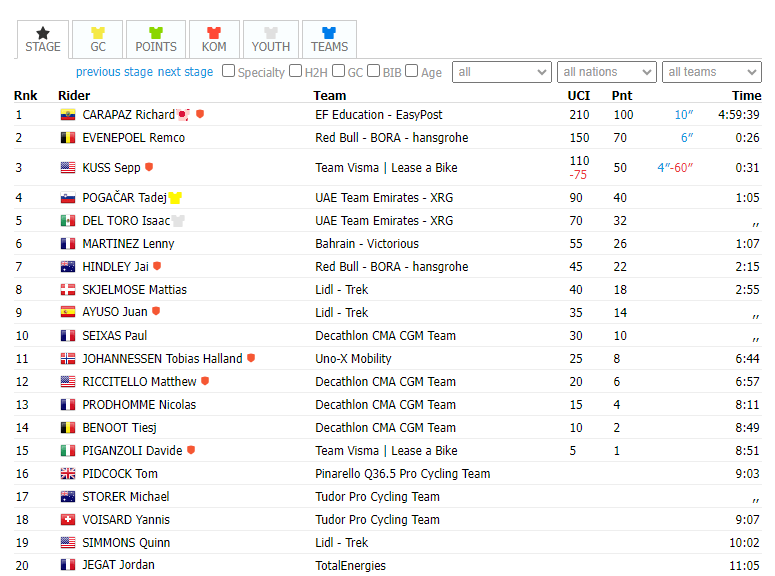The height and width of the screenshot is (576, 775).
Task: Click orange shield icon next to PIGANZOLI Davide
Action: click(x=191, y=450)
